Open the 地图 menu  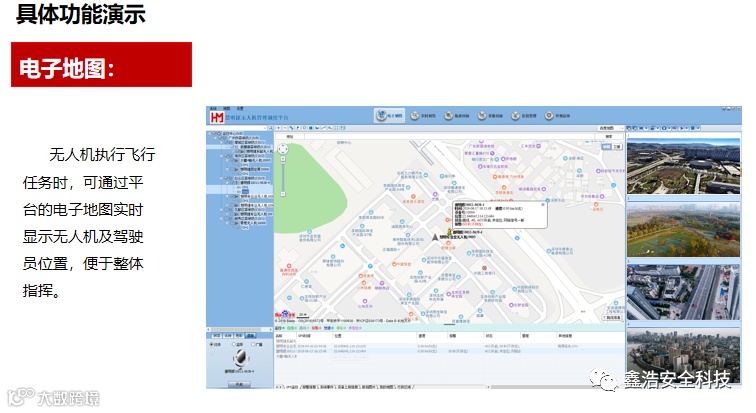[227, 108]
